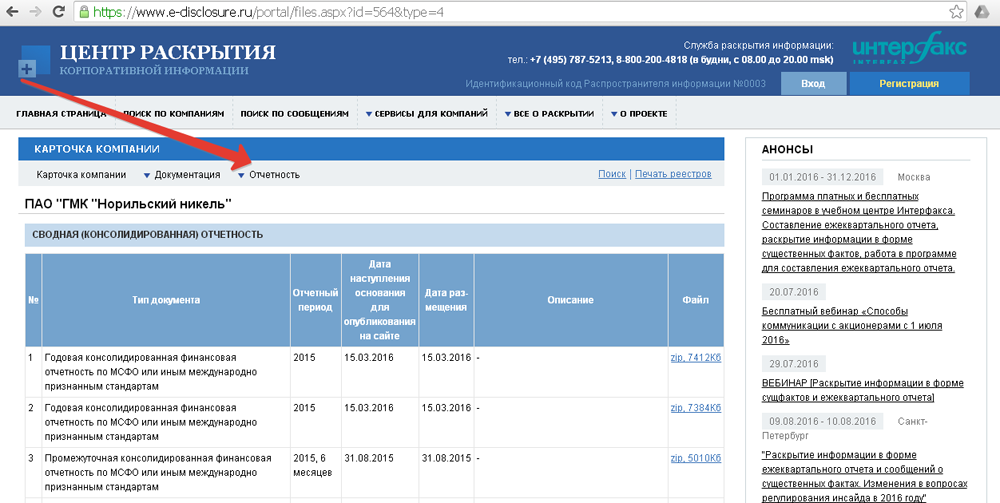Screen dimensions: 1000x503
Task: Click the Печать реестров link
Action: click(673, 174)
